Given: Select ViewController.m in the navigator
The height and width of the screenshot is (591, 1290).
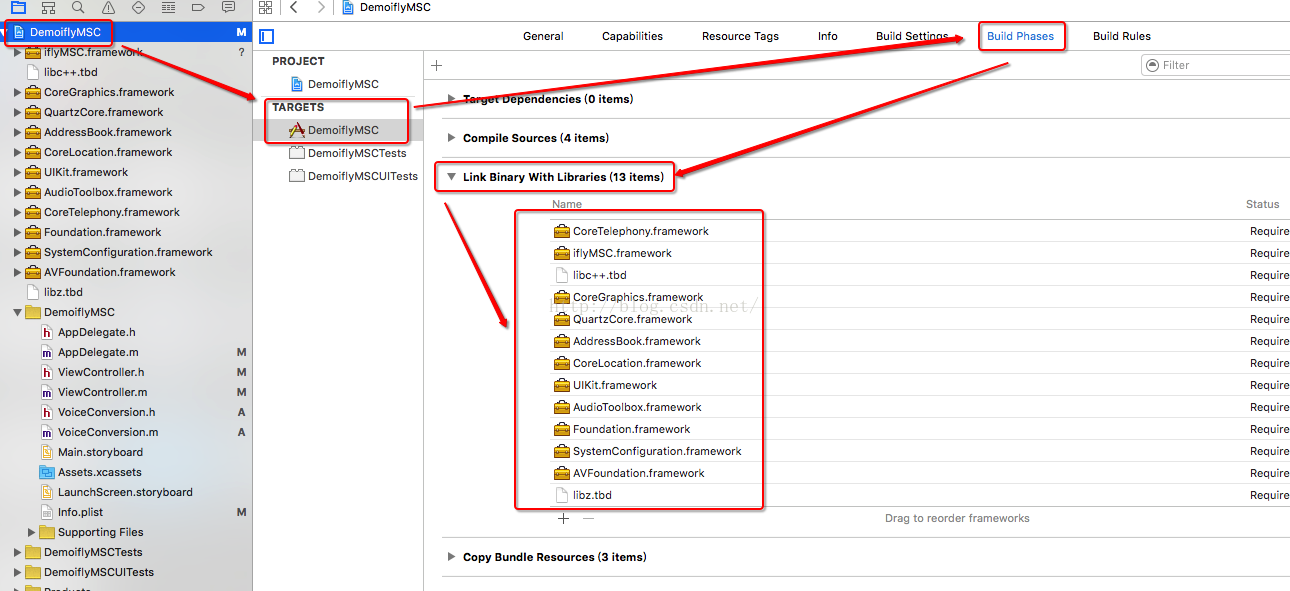Looking at the screenshot, I should point(102,392).
